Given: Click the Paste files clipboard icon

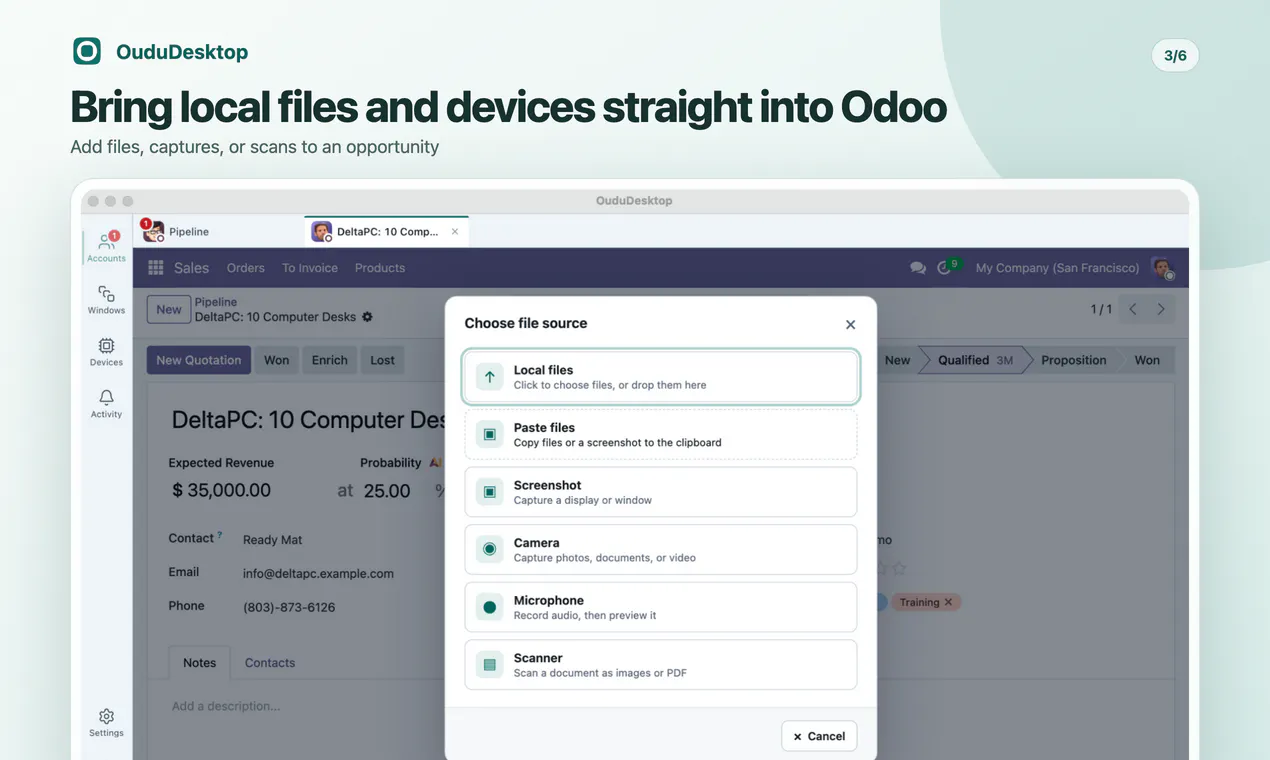Looking at the screenshot, I should tap(489, 434).
